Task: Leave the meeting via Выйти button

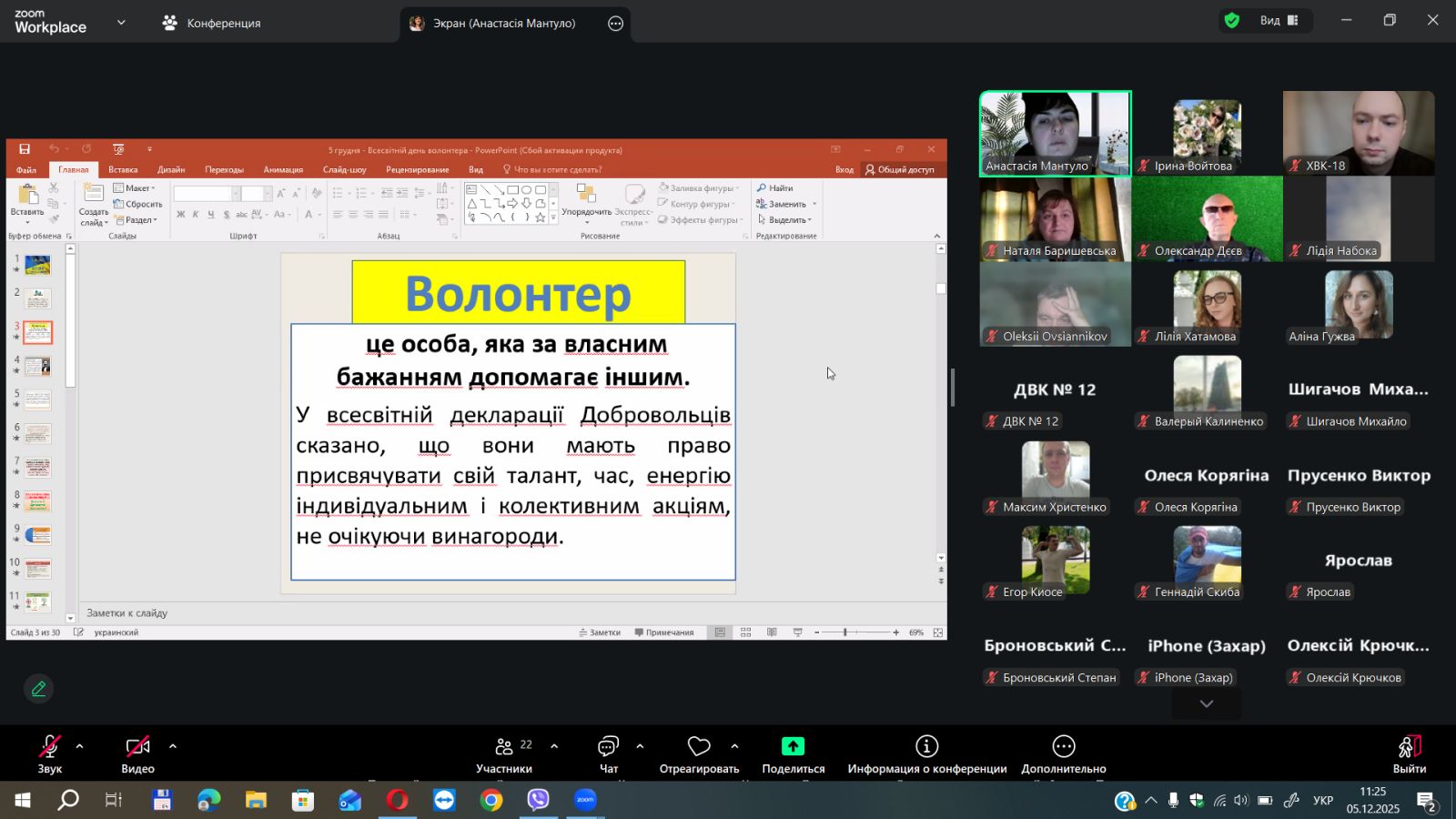Action: point(1409,753)
